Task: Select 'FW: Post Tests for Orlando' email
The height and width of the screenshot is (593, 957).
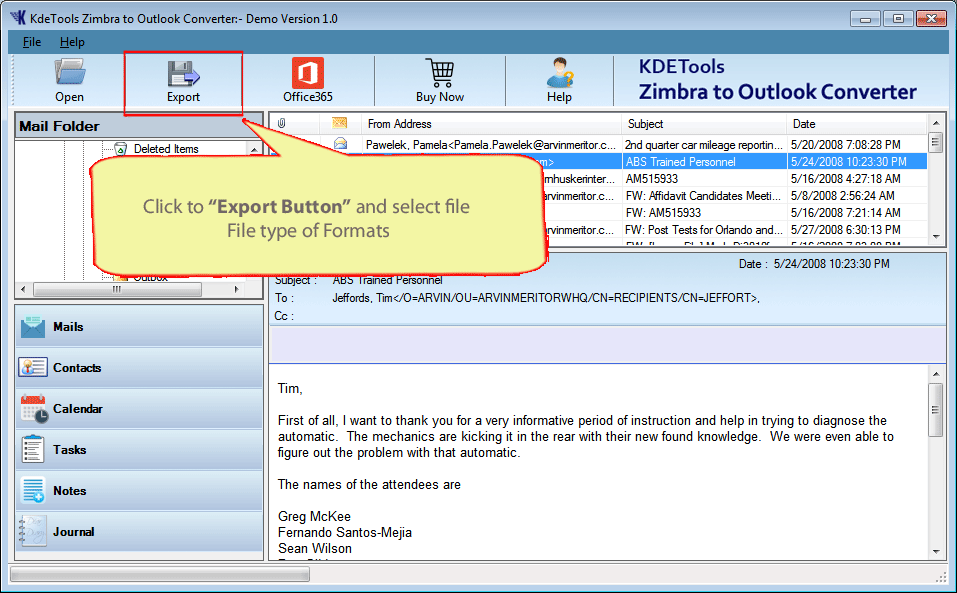Action: 704,230
